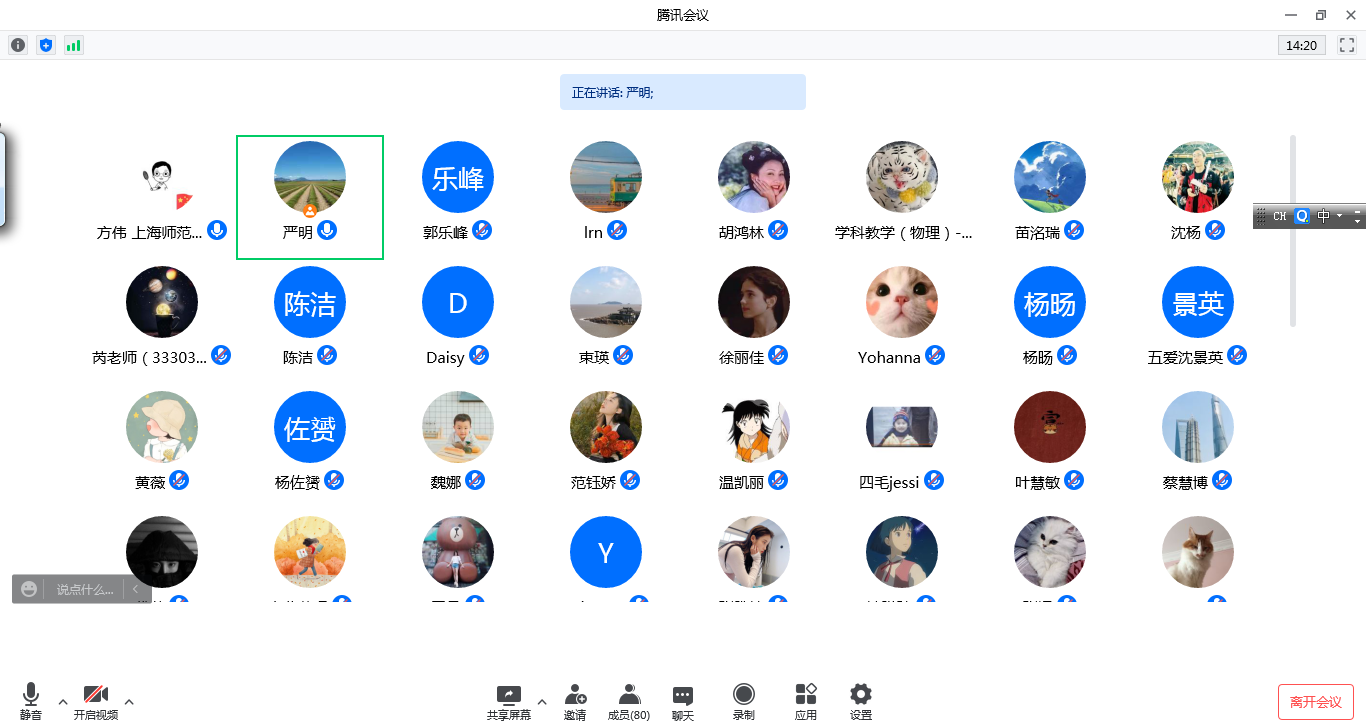The width and height of the screenshot is (1367, 726).
Task: Open the Invite (邀请) icon
Action: pyautogui.click(x=575, y=700)
